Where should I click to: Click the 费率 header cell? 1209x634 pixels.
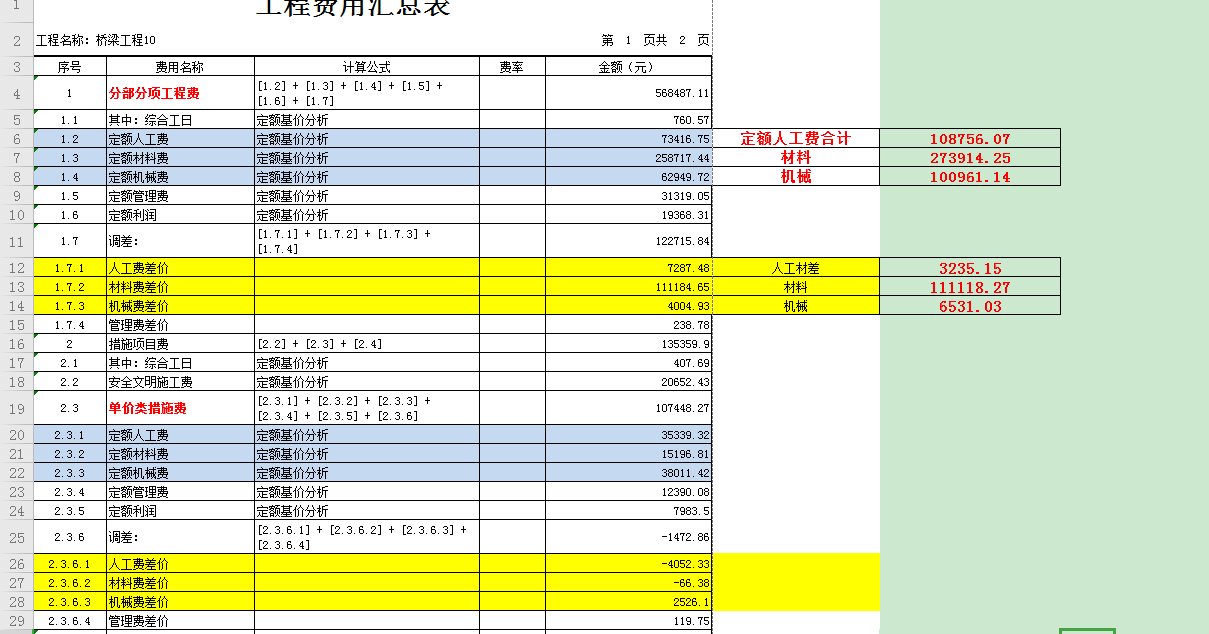point(512,67)
